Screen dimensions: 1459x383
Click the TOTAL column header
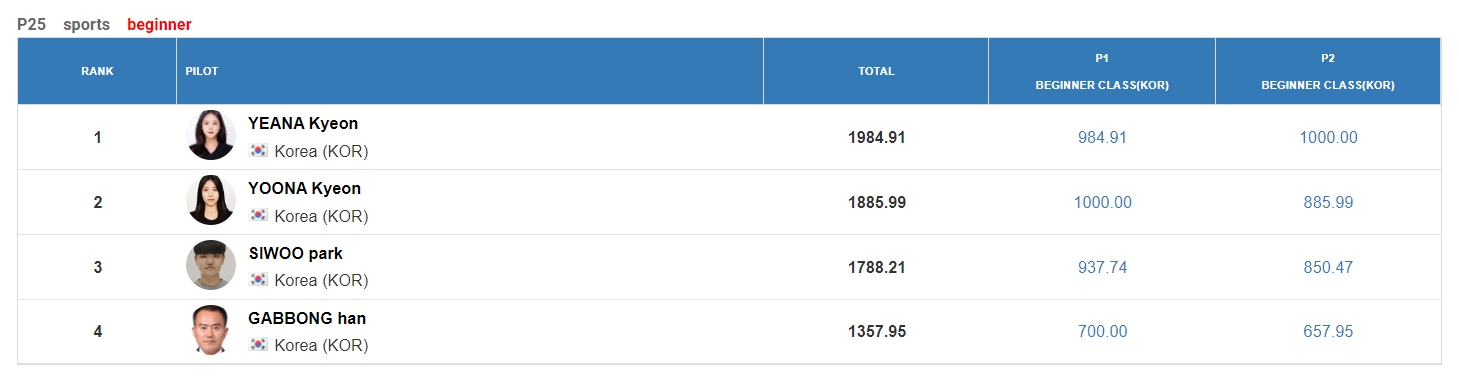pos(876,71)
